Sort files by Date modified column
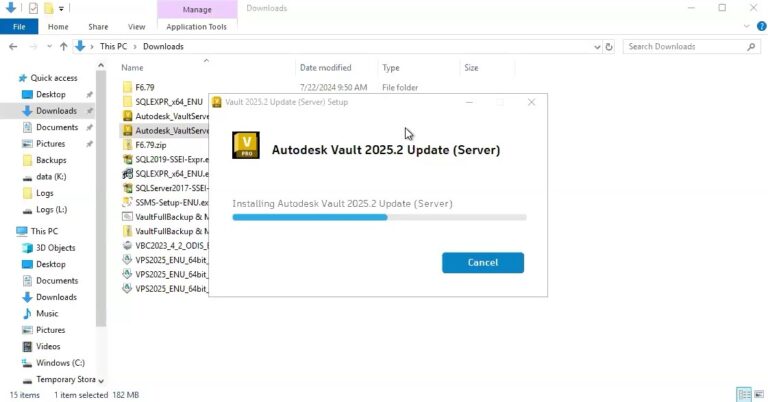Screen dimensions: 768x402 coord(325,68)
